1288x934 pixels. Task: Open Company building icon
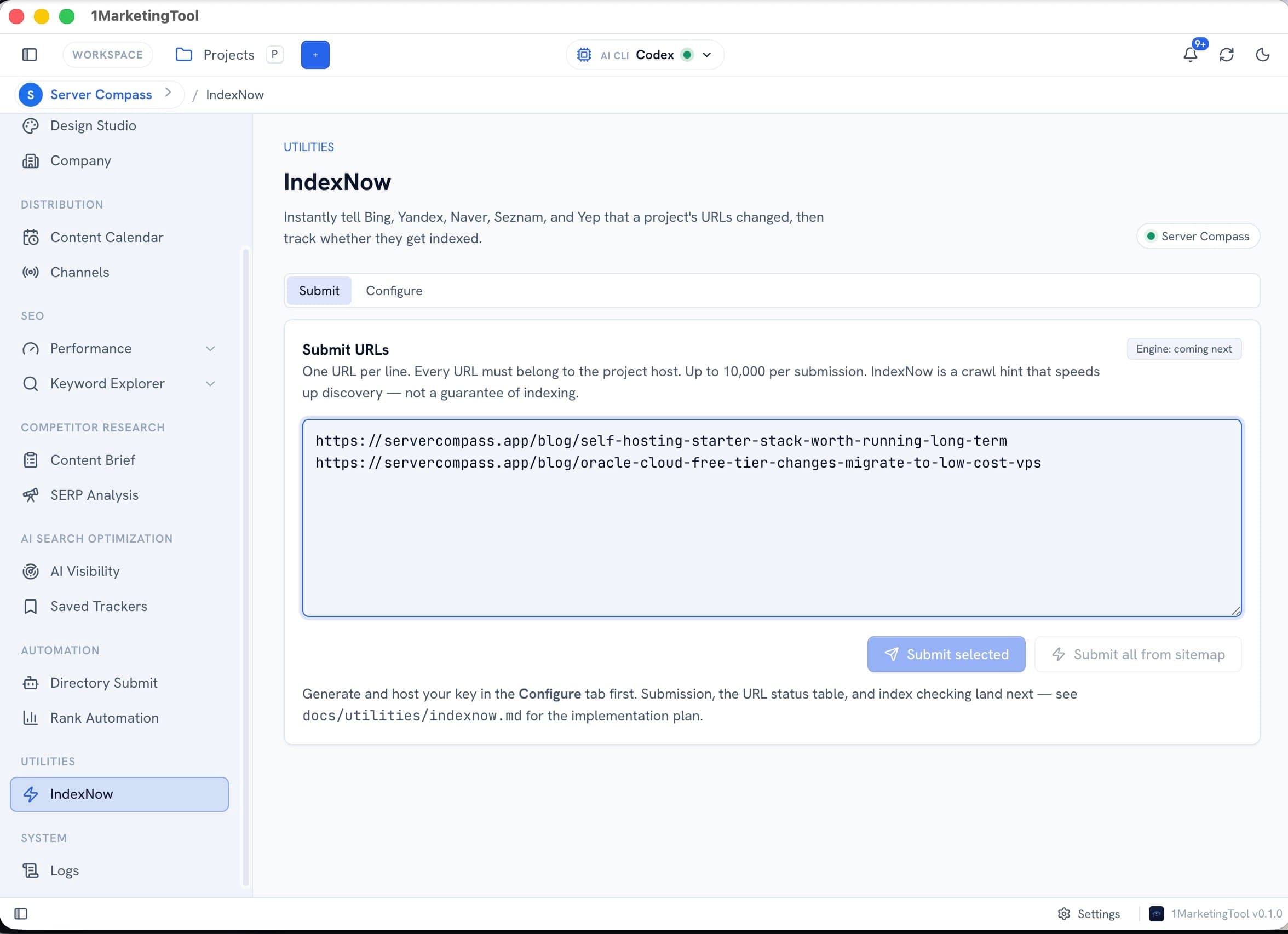[x=31, y=160]
